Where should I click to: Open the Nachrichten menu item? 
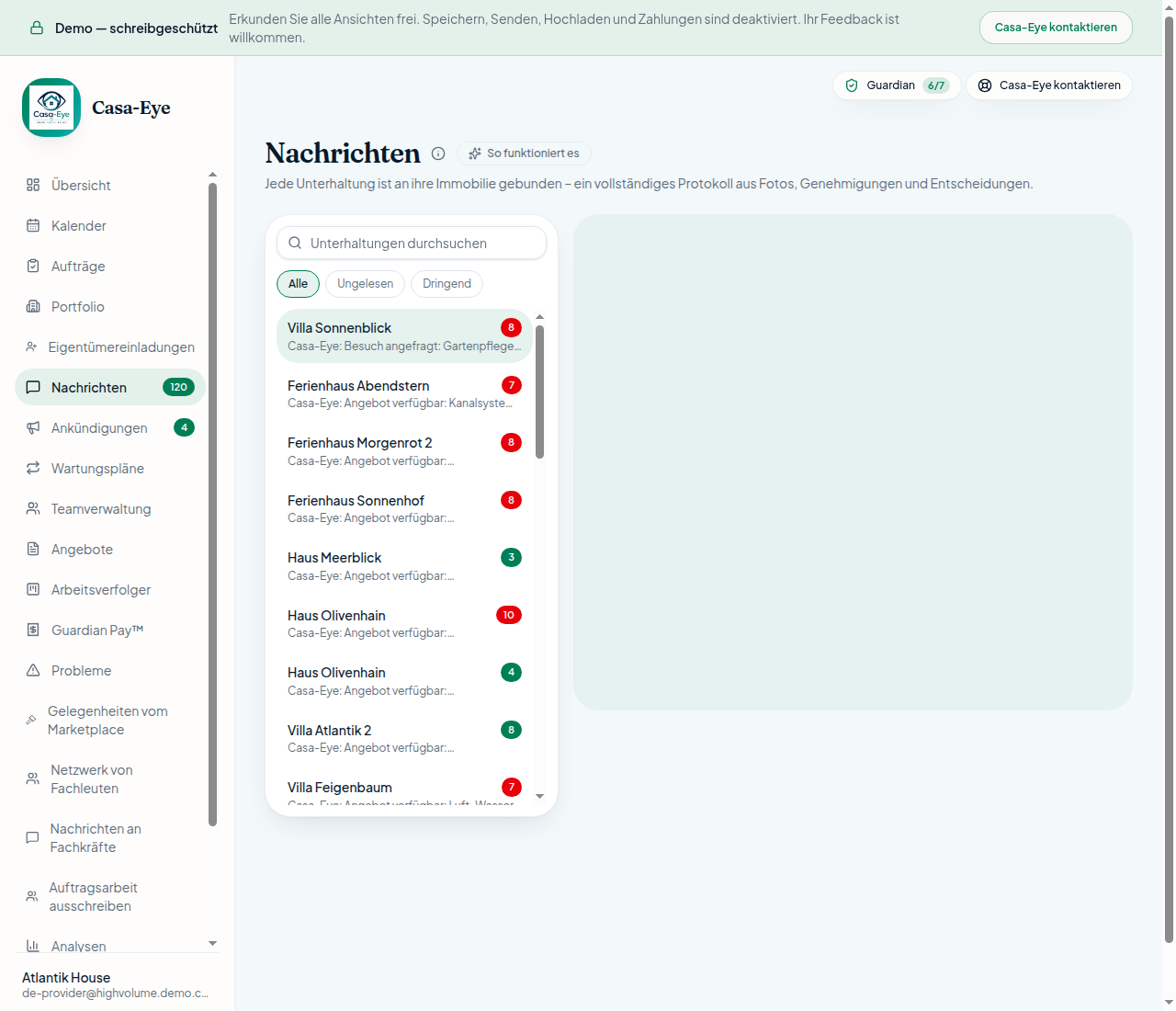(x=110, y=387)
